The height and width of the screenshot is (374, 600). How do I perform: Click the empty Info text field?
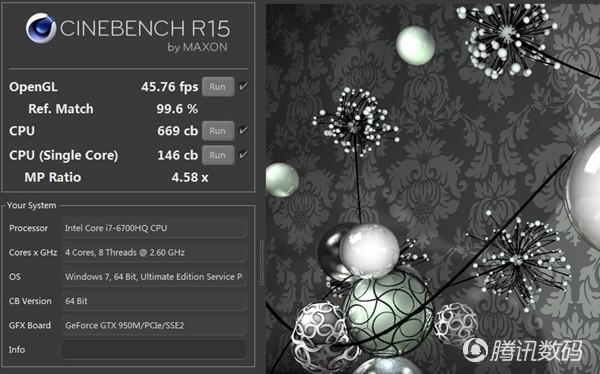(x=154, y=350)
